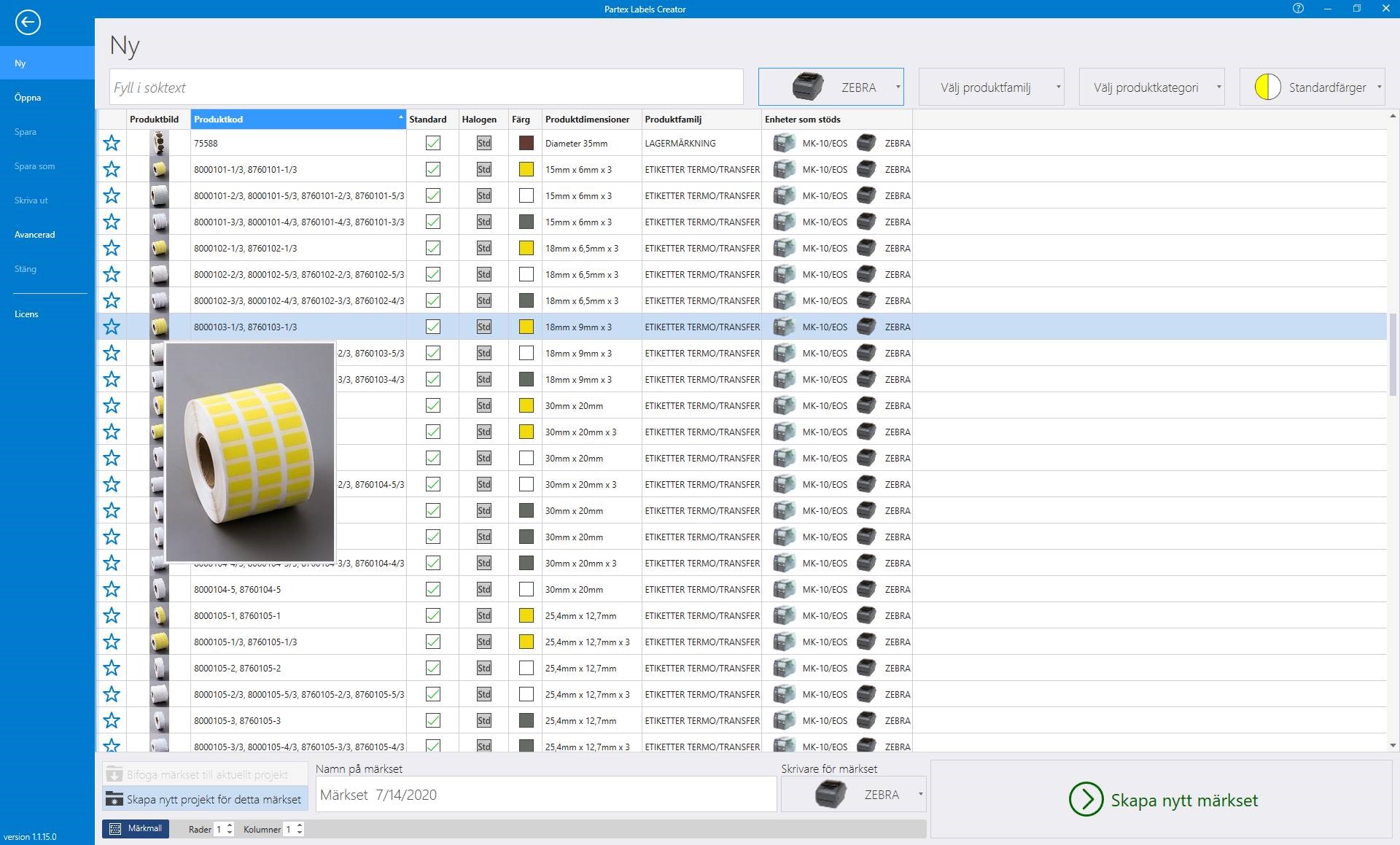This screenshot has height=845, width=1400.
Task: Open Välj produktkategori dropdown
Action: tap(1152, 87)
